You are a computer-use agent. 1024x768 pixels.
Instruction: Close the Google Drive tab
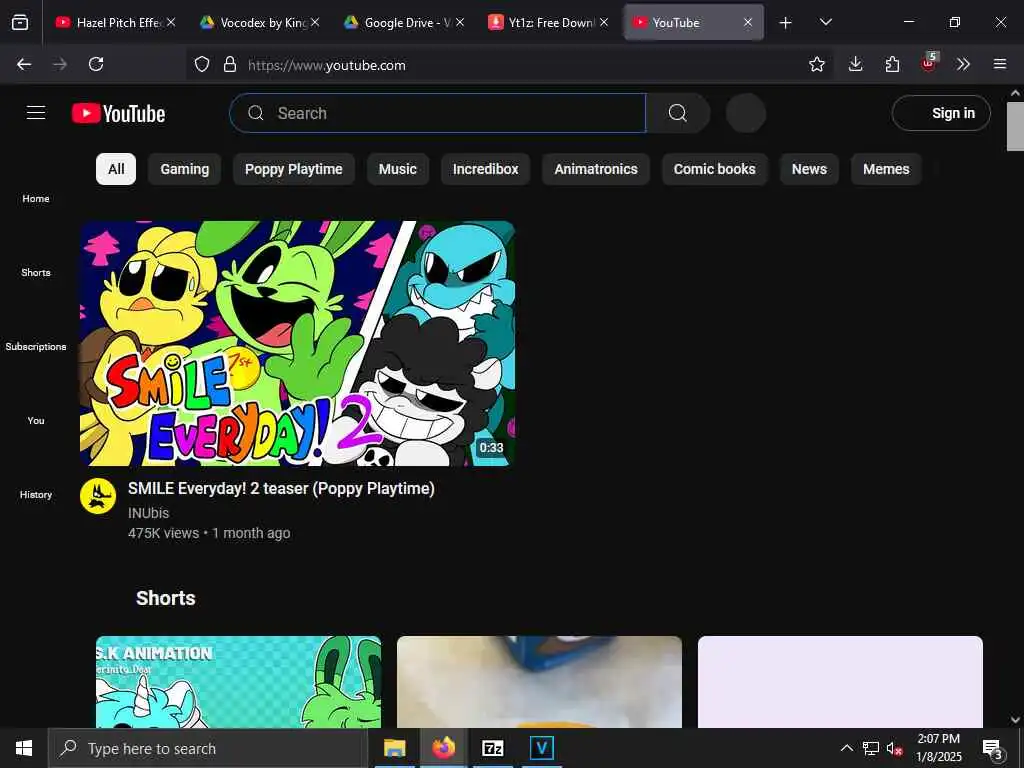tap(460, 22)
